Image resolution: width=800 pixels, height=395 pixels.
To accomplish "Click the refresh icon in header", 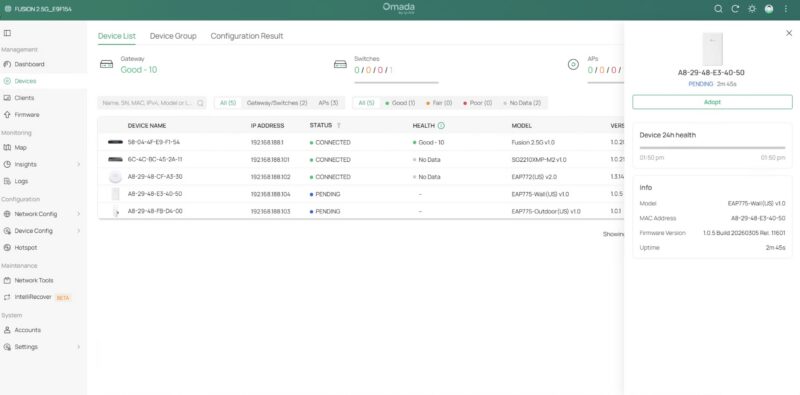I will coord(735,9).
